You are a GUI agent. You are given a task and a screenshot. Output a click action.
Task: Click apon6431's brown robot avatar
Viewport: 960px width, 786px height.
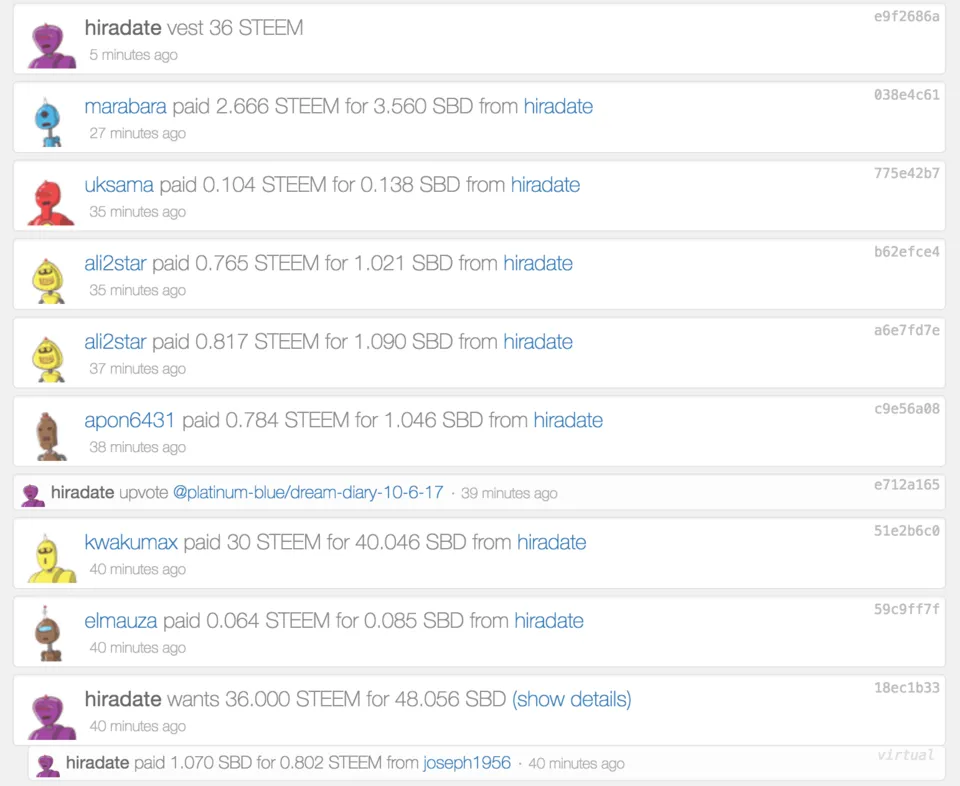[x=50, y=434]
